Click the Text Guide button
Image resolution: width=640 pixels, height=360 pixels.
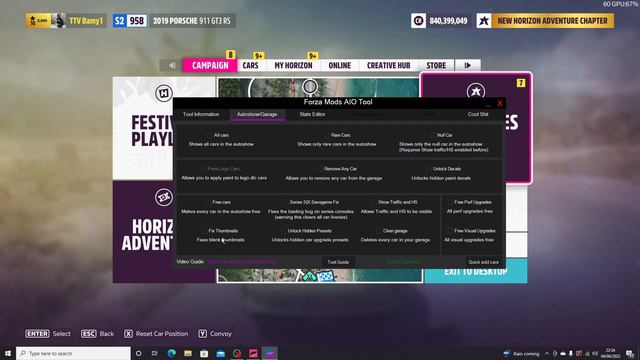point(338,262)
